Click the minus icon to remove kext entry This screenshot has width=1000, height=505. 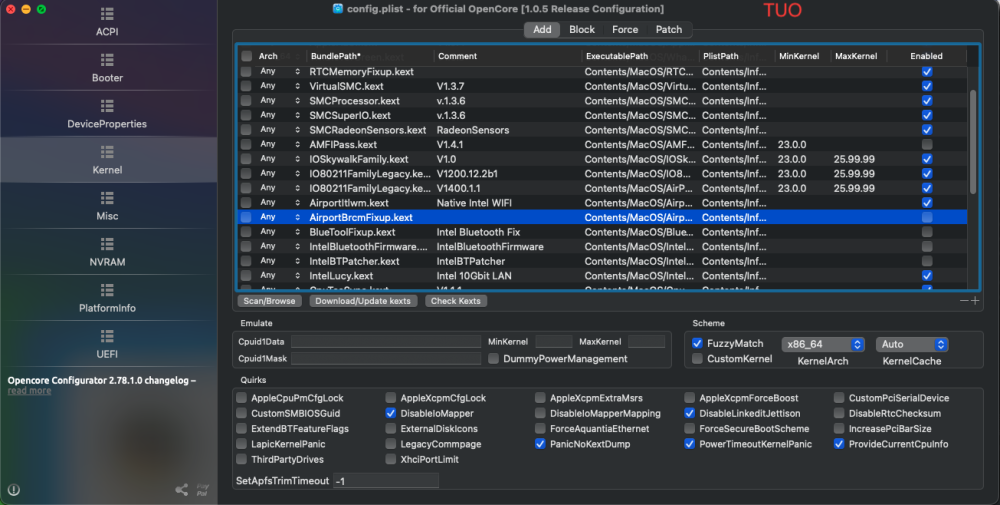click(x=964, y=300)
